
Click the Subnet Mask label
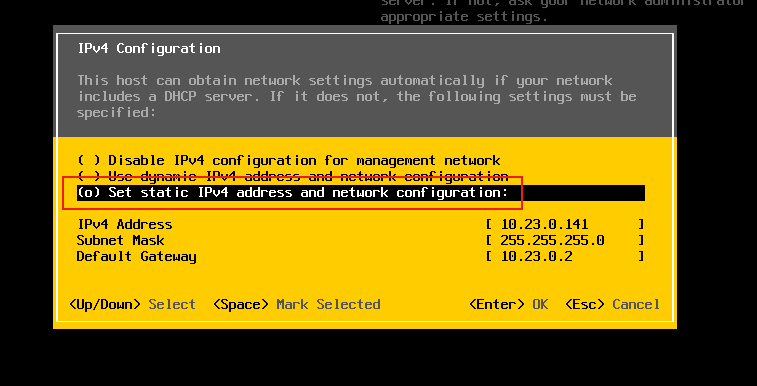point(121,240)
